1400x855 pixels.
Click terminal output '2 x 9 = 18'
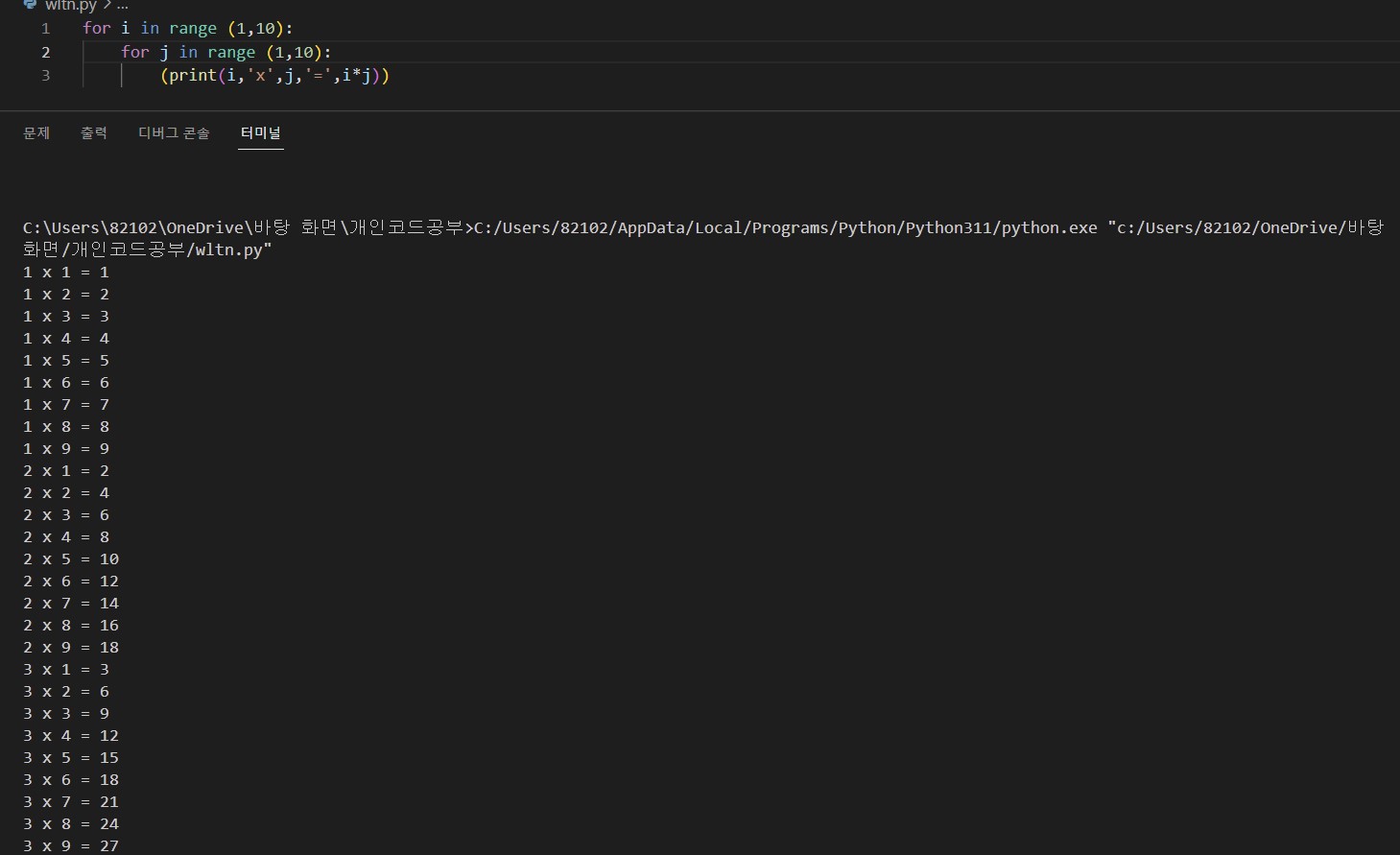[71, 648]
